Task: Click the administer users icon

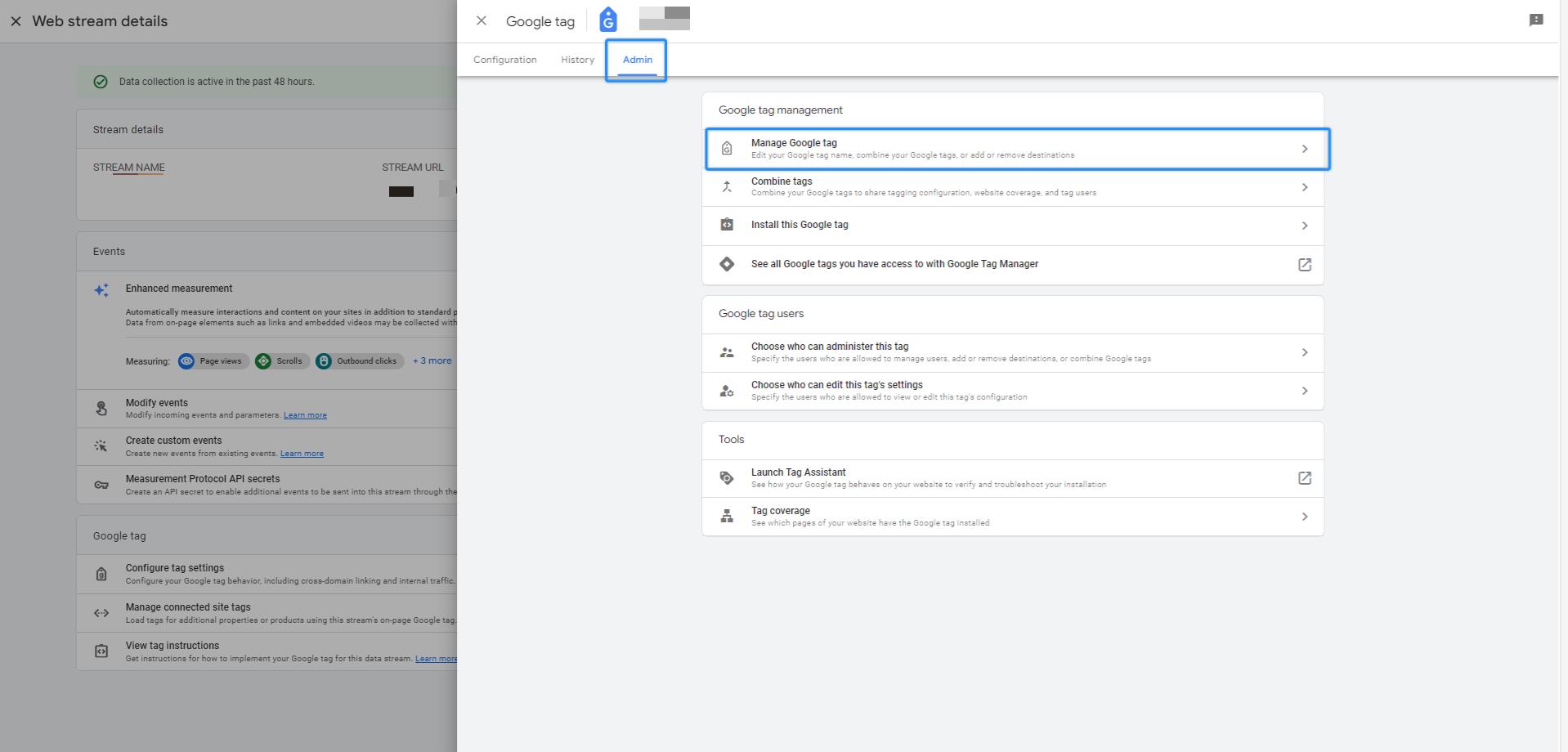Action: point(727,352)
